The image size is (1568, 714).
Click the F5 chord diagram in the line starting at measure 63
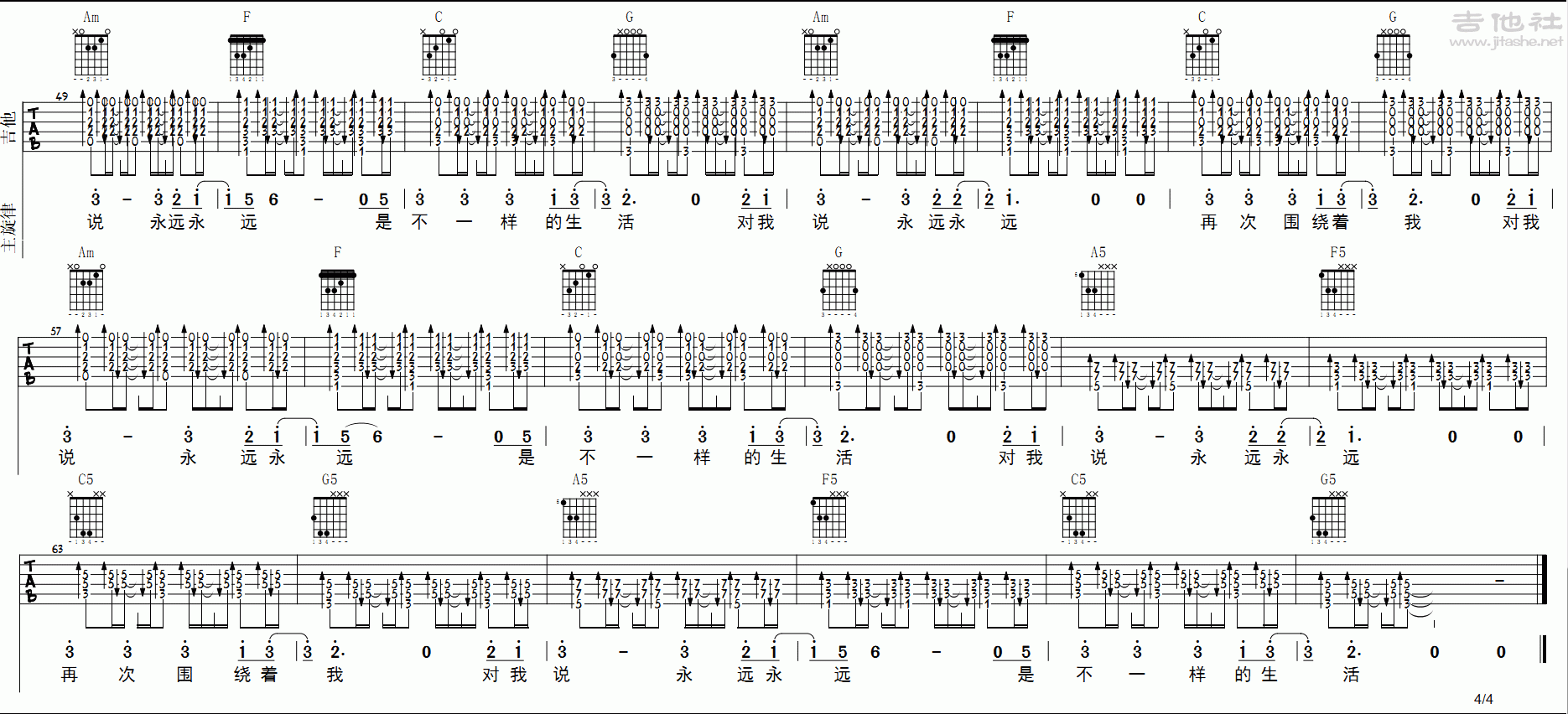click(828, 517)
